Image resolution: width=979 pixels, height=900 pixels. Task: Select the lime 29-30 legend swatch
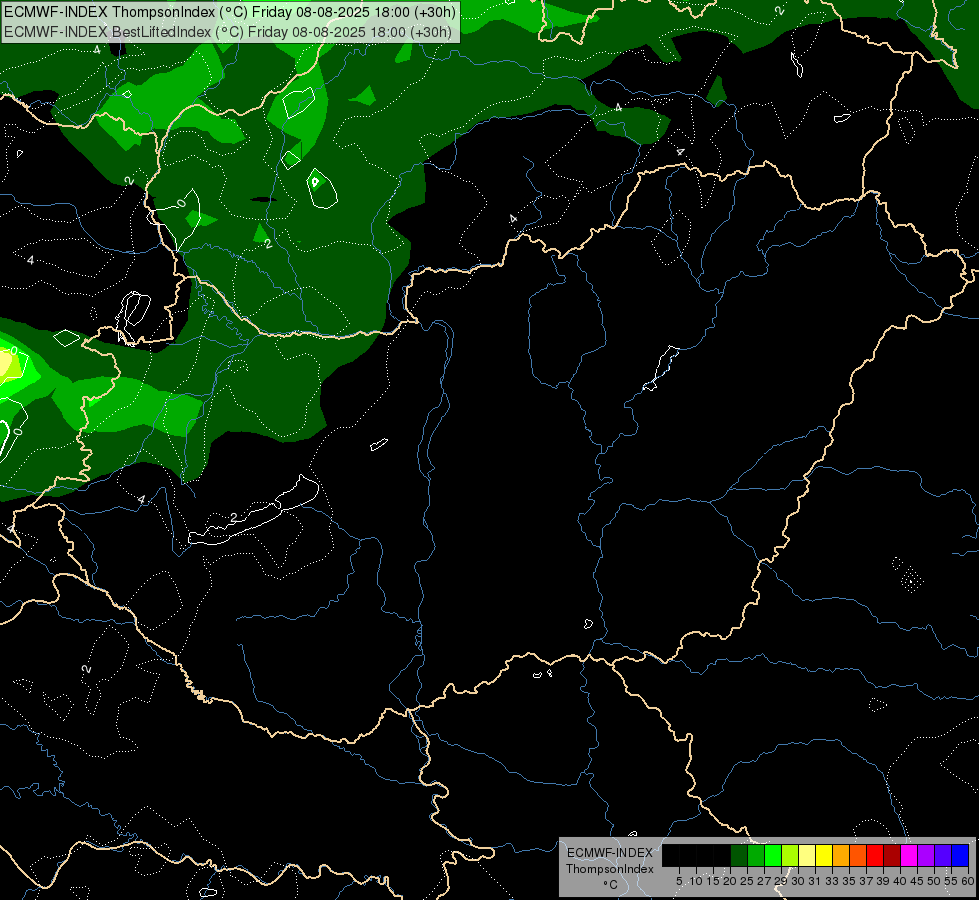pos(790,855)
